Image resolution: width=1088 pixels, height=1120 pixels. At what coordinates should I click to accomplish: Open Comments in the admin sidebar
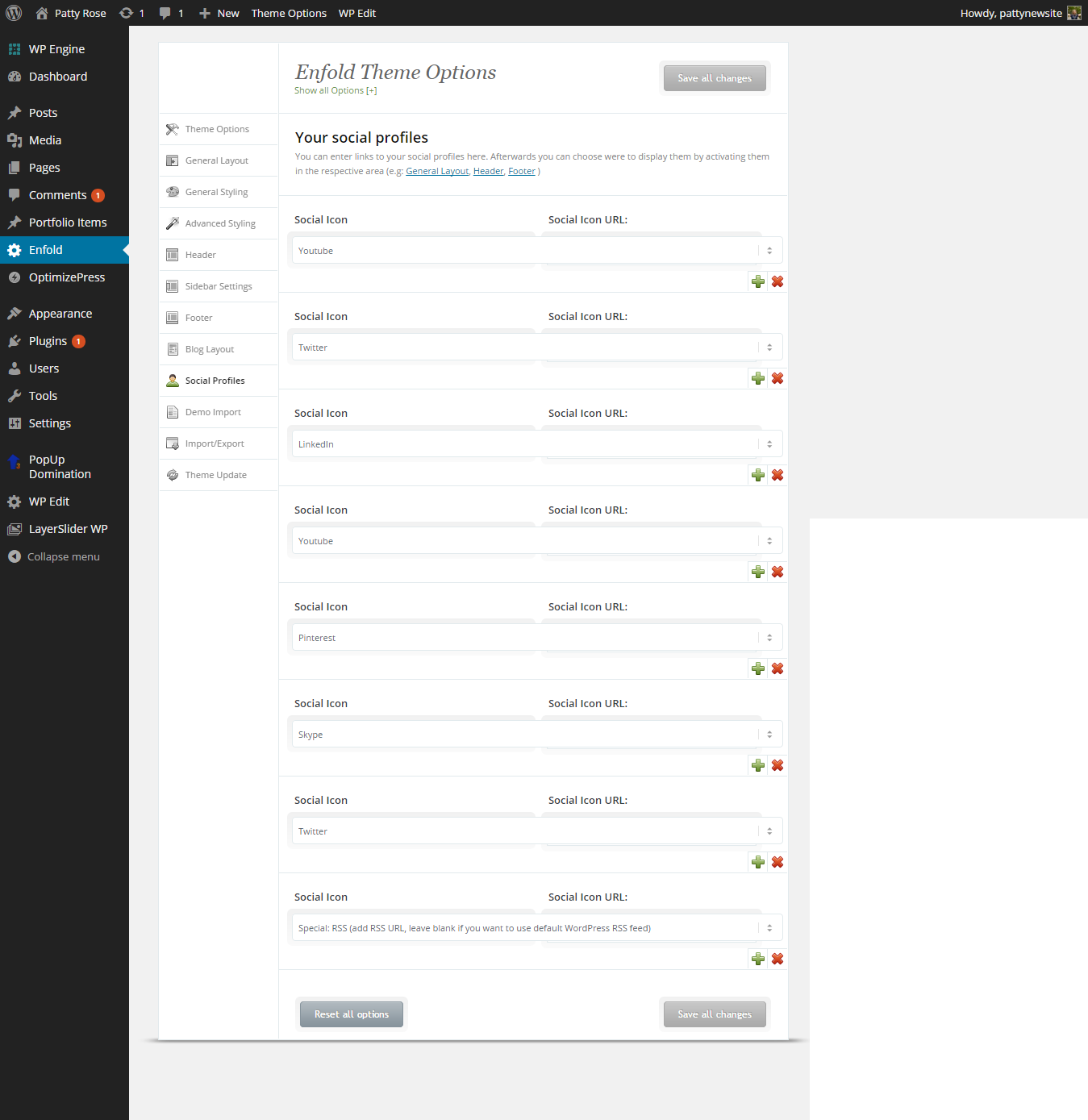click(65, 195)
